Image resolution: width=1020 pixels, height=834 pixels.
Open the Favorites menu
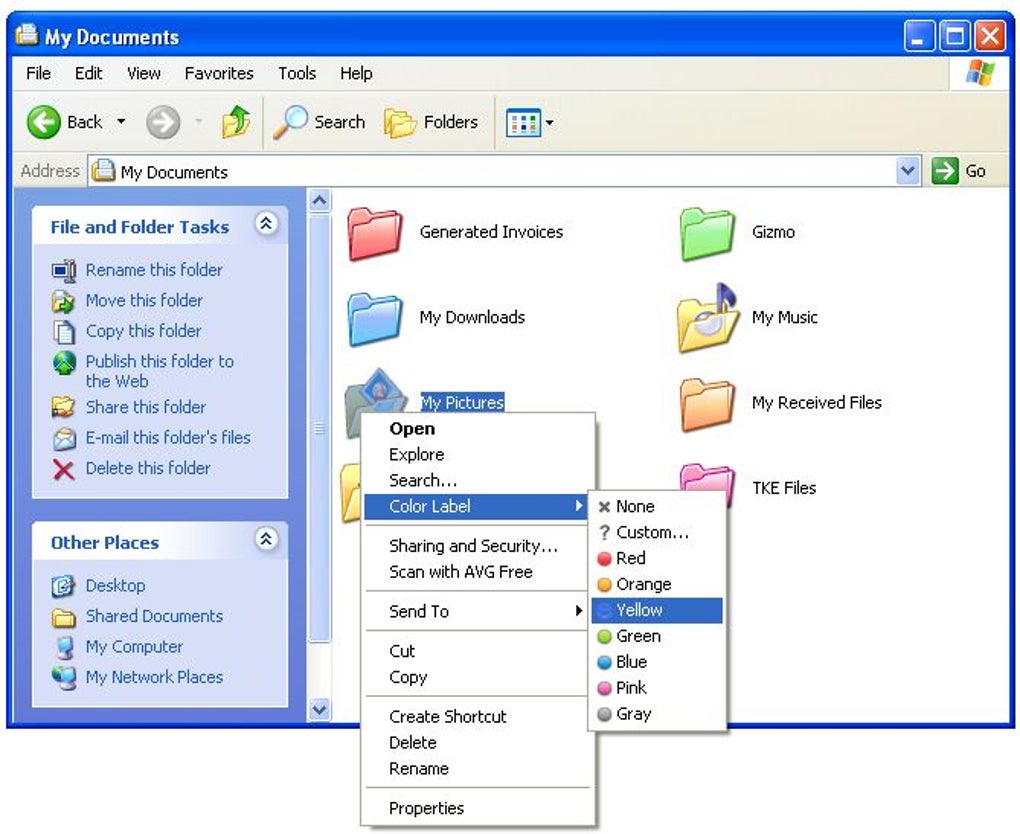click(219, 73)
